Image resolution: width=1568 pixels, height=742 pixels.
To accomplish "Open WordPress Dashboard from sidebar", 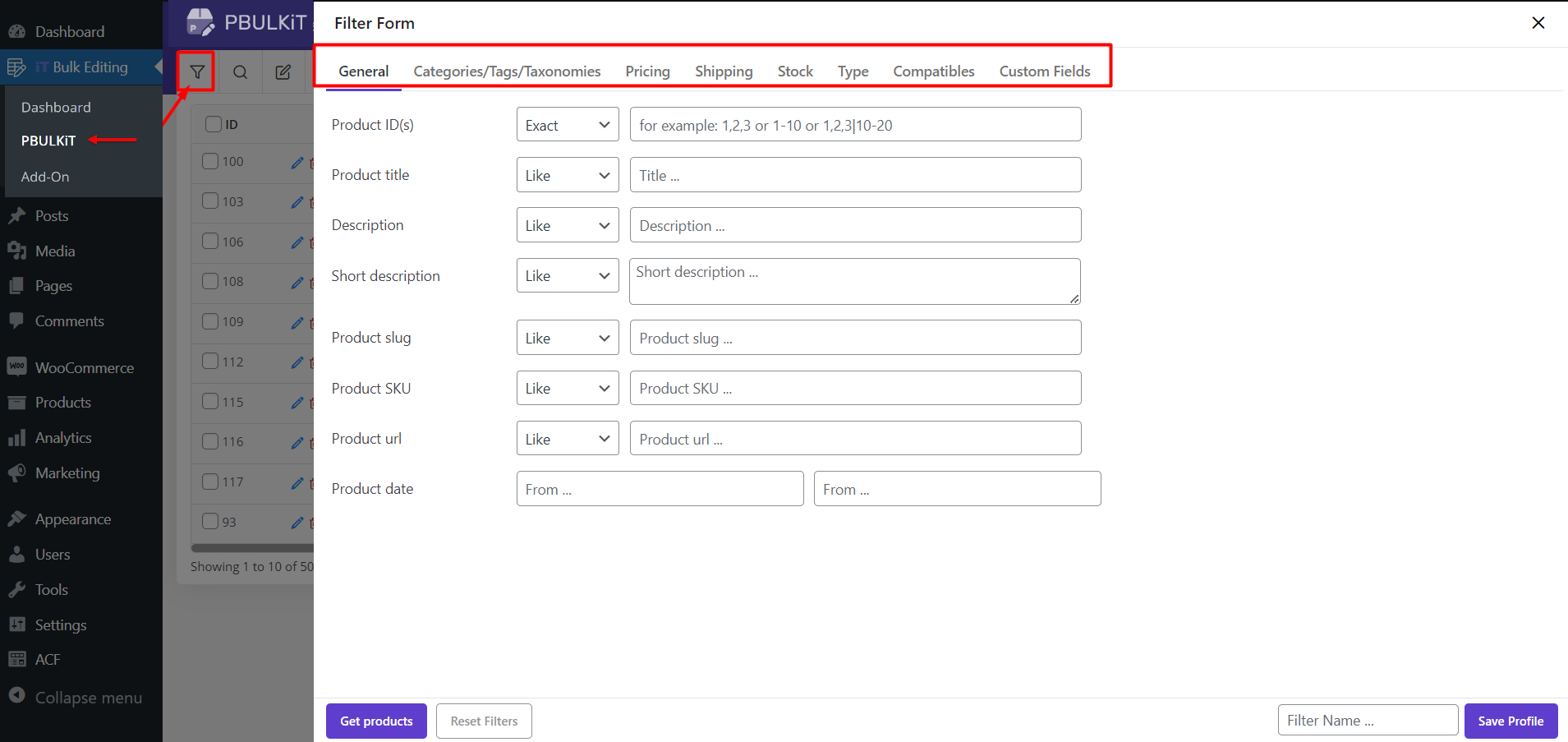I will point(70,31).
